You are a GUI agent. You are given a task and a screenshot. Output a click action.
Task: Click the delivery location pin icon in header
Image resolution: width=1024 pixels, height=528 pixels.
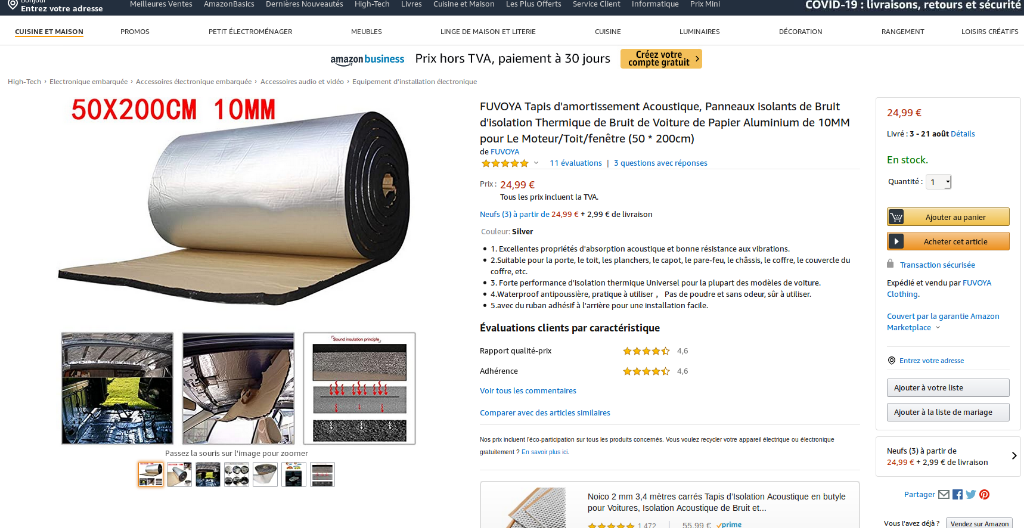[x=12, y=5]
